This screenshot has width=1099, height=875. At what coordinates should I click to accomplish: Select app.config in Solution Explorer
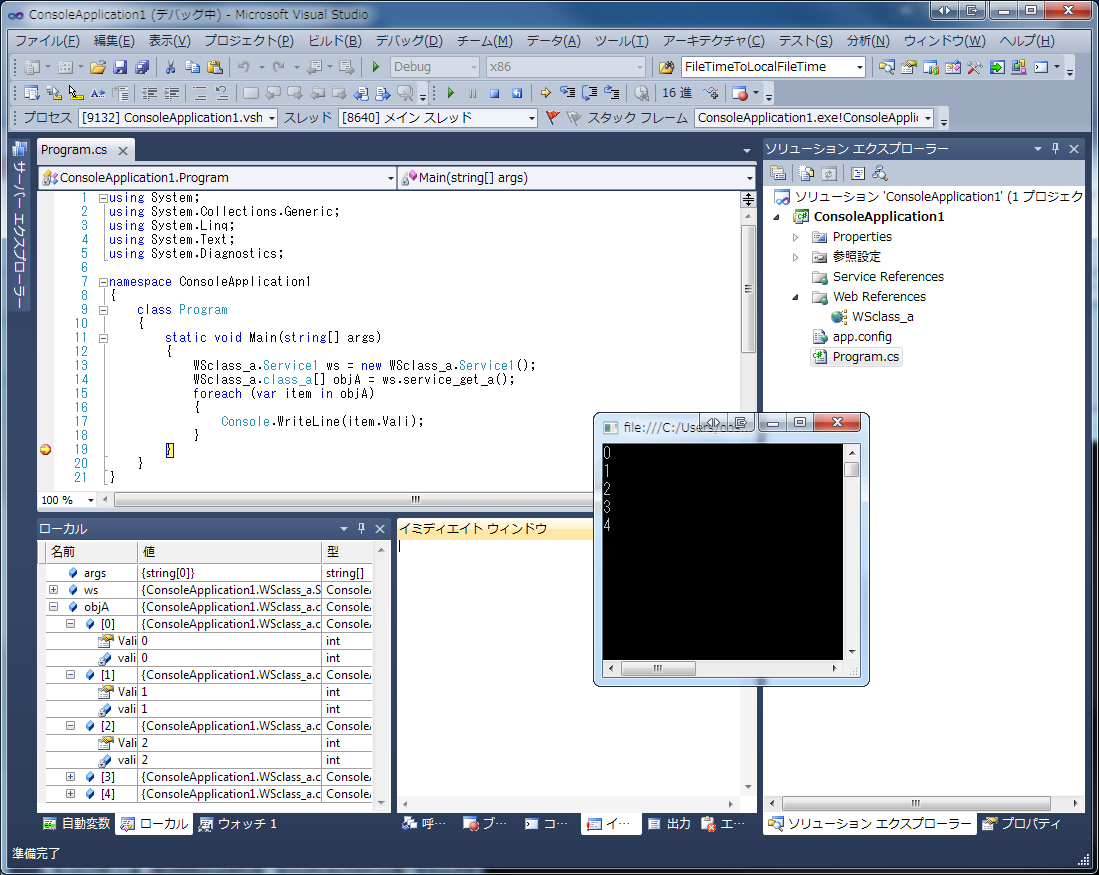(x=862, y=337)
